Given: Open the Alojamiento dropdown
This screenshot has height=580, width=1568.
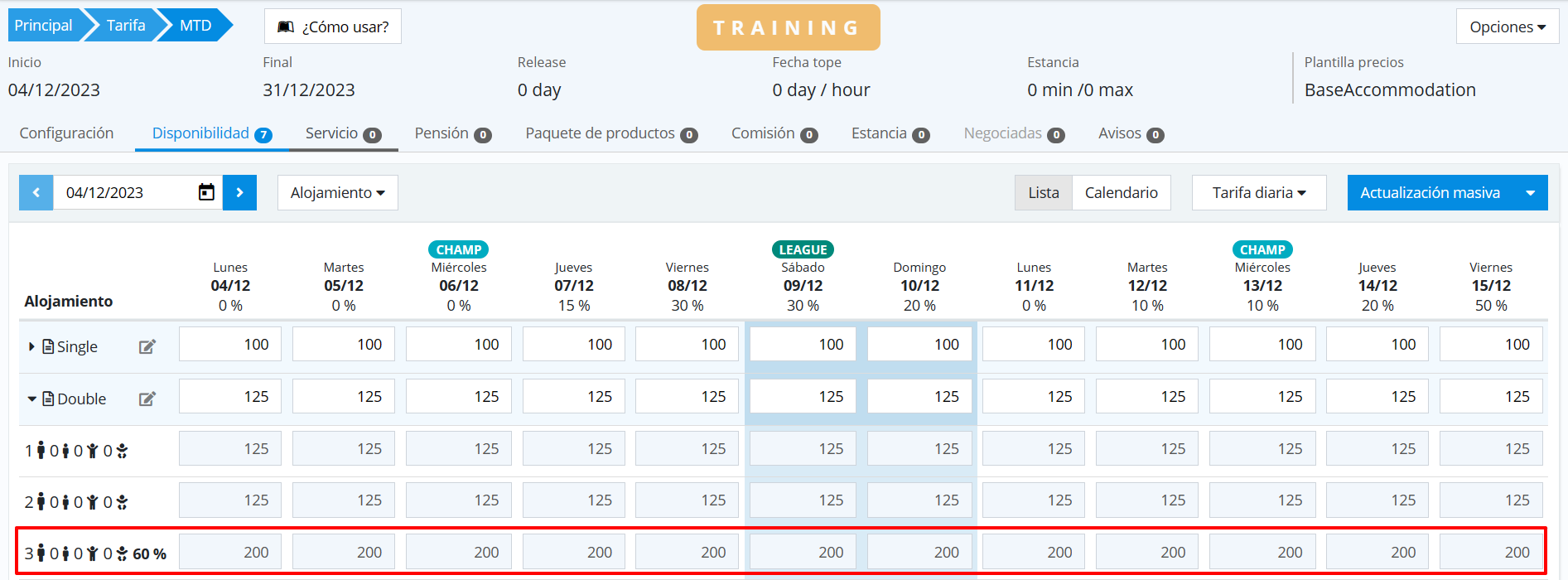Looking at the screenshot, I should tap(337, 192).
